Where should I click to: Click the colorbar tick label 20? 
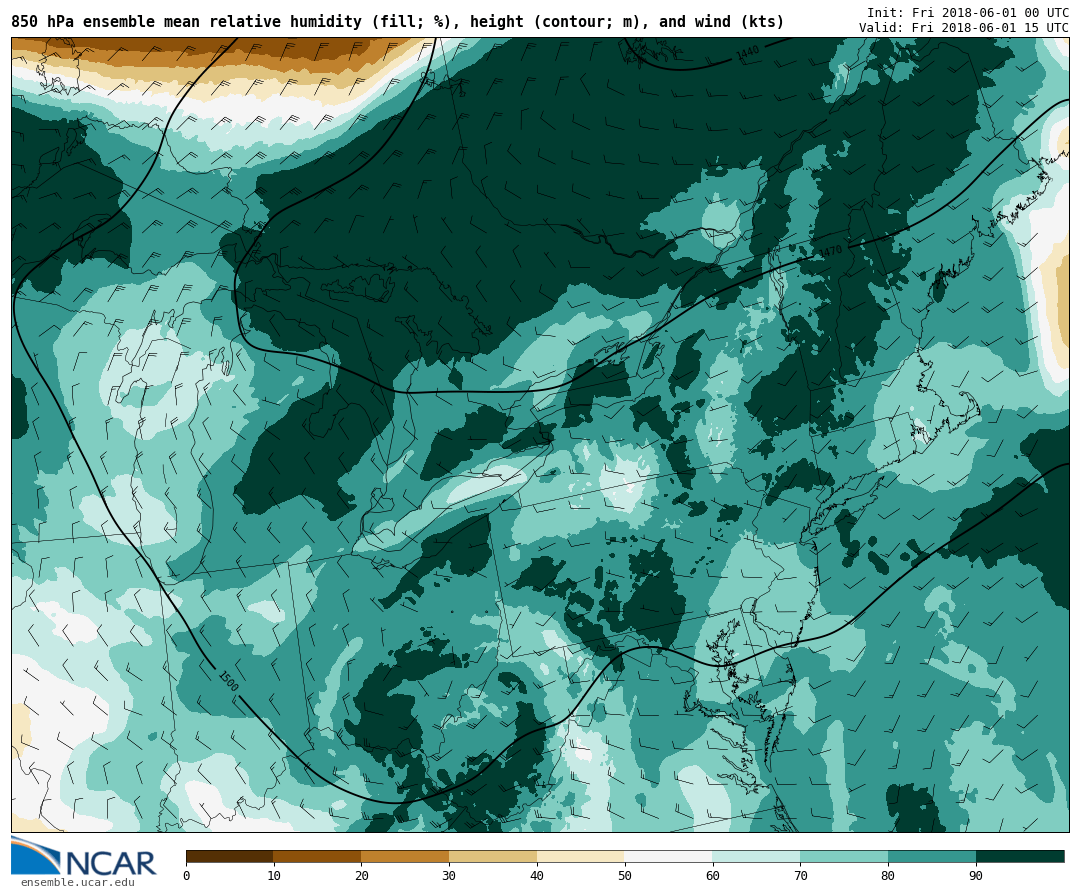[x=362, y=876]
